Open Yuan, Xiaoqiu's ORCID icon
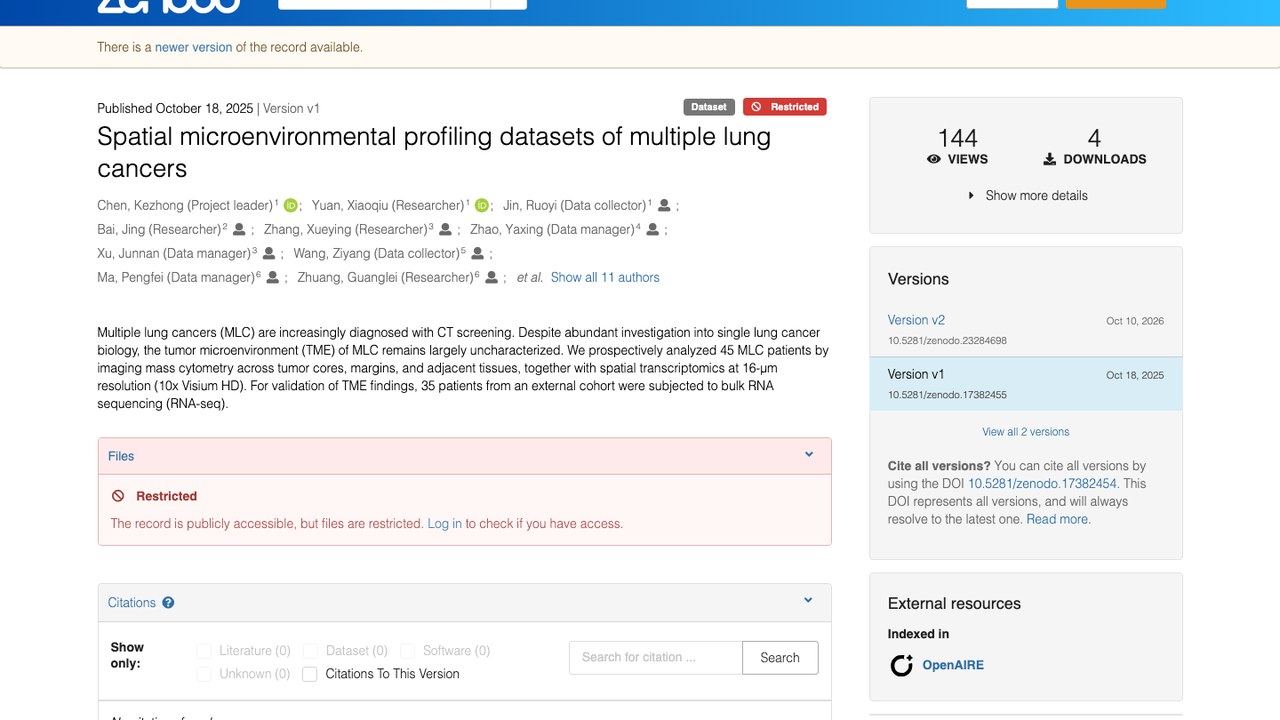The image size is (1280, 720). [x=481, y=205]
